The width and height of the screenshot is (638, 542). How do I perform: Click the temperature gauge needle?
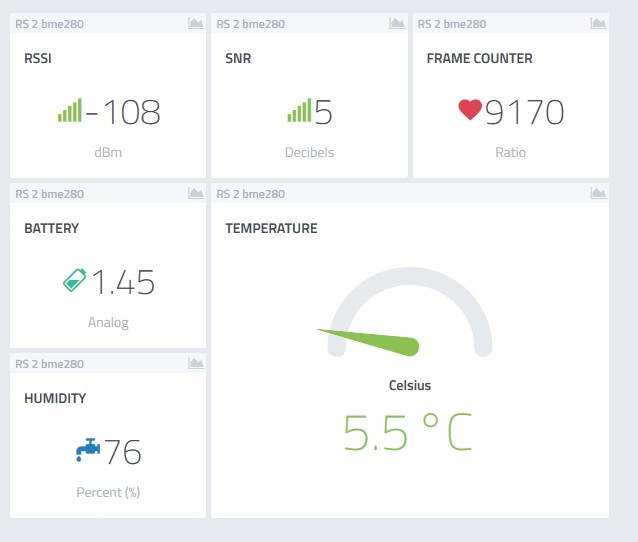tap(370, 340)
